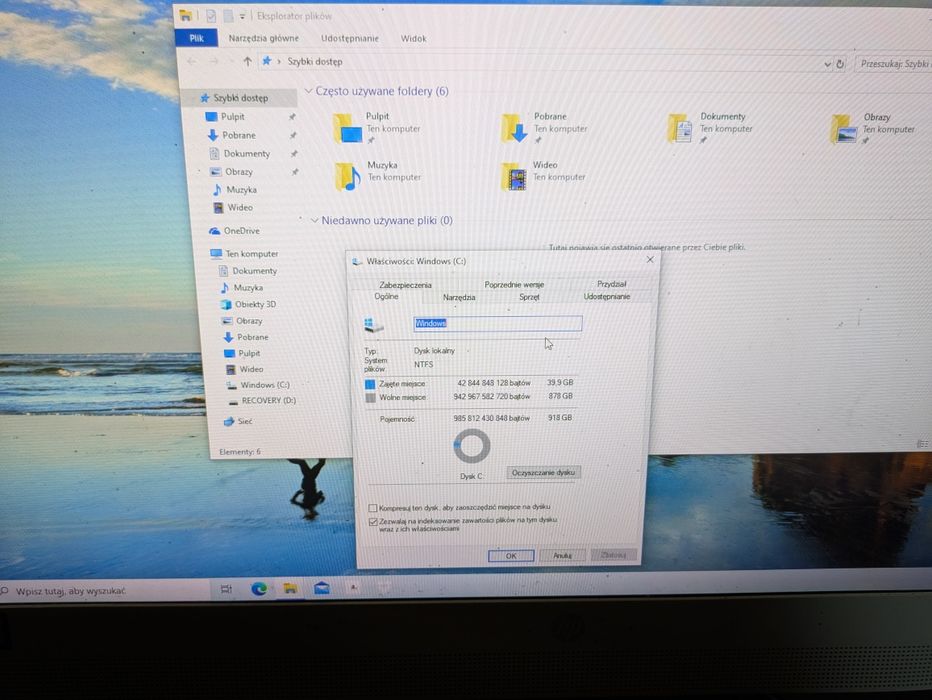This screenshot has width=932, height=700.
Task: Switch to Sprzęt tab in dialog
Action: (529, 297)
